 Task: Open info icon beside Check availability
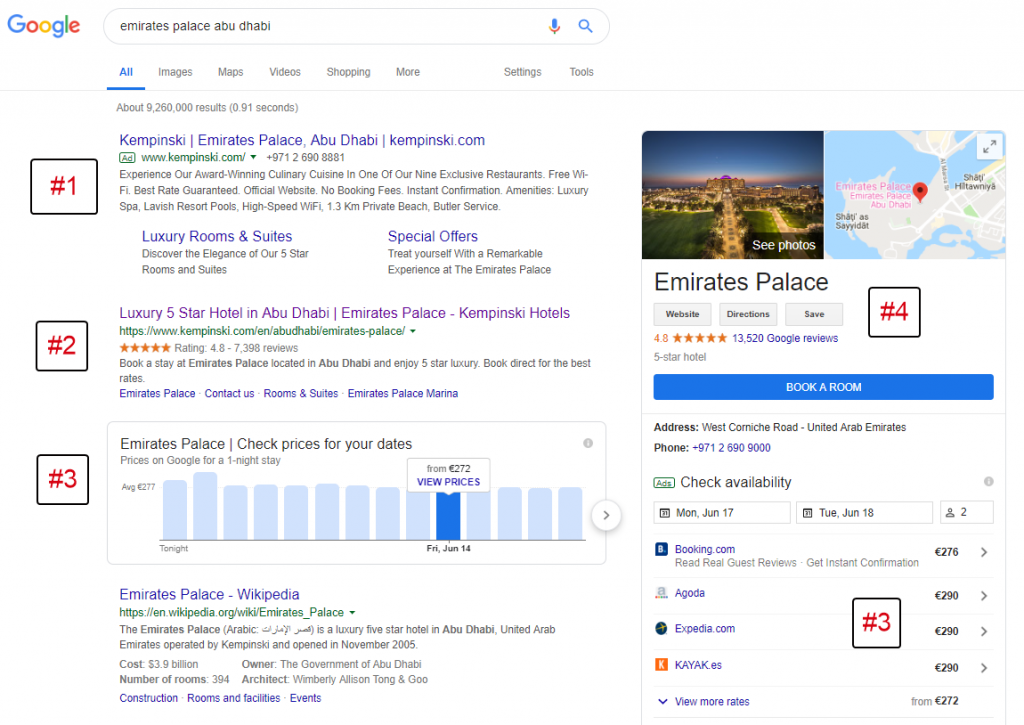tap(989, 481)
